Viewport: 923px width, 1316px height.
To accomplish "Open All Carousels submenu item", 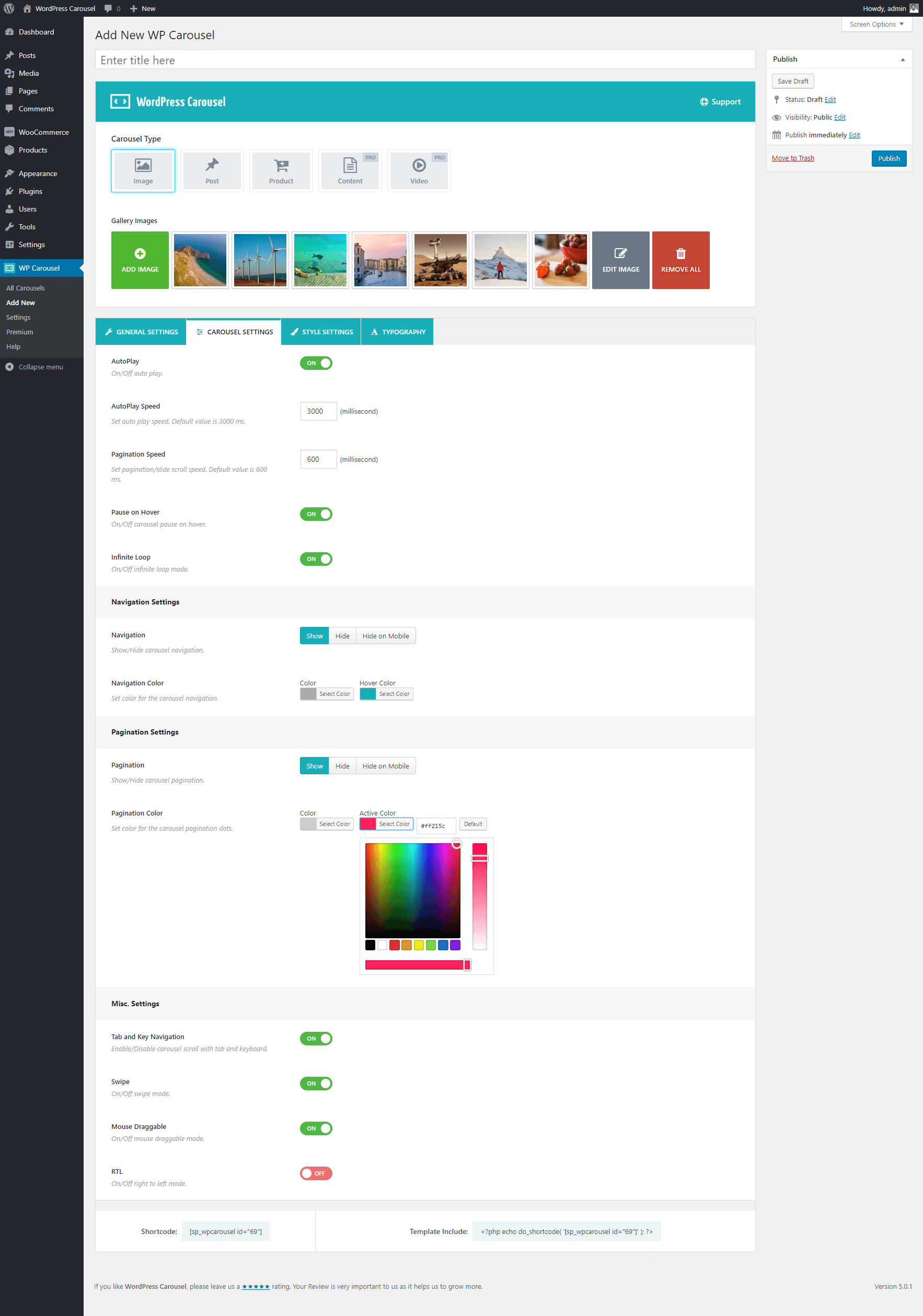I will [x=25, y=288].
